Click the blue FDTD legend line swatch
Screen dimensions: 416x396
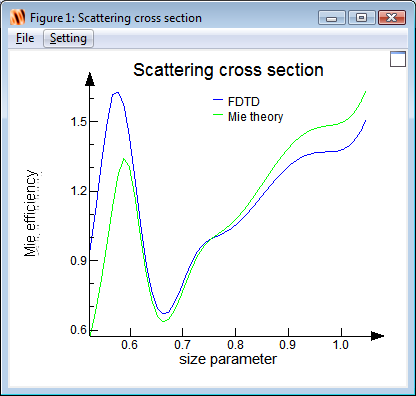(218, 99)
